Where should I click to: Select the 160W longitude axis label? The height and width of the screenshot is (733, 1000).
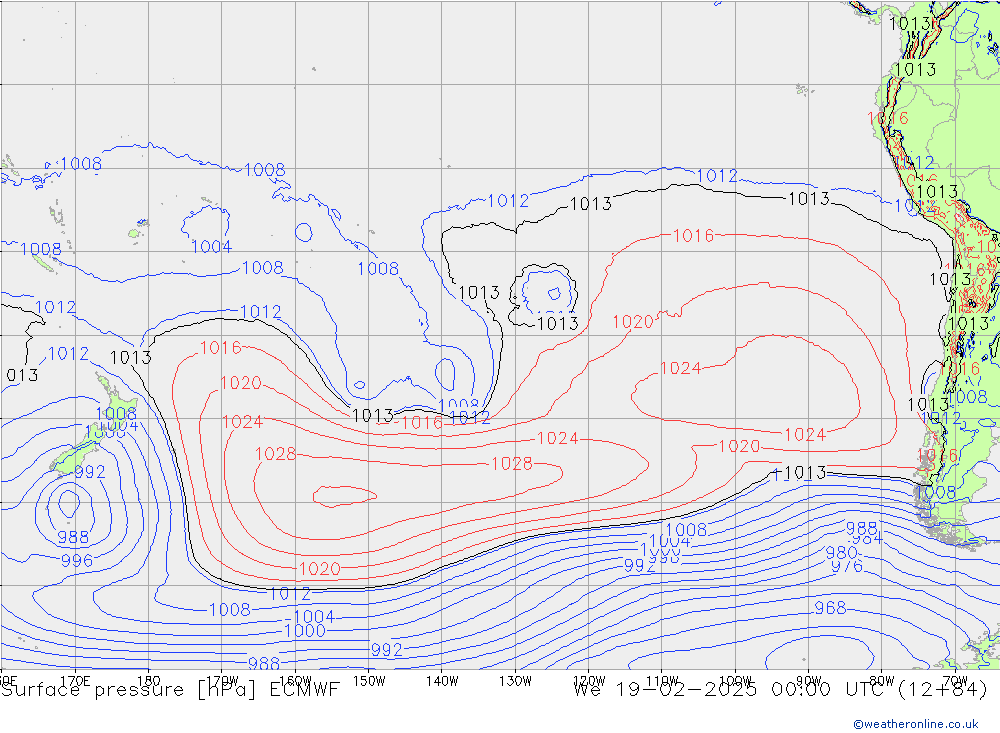pos(295,681)
